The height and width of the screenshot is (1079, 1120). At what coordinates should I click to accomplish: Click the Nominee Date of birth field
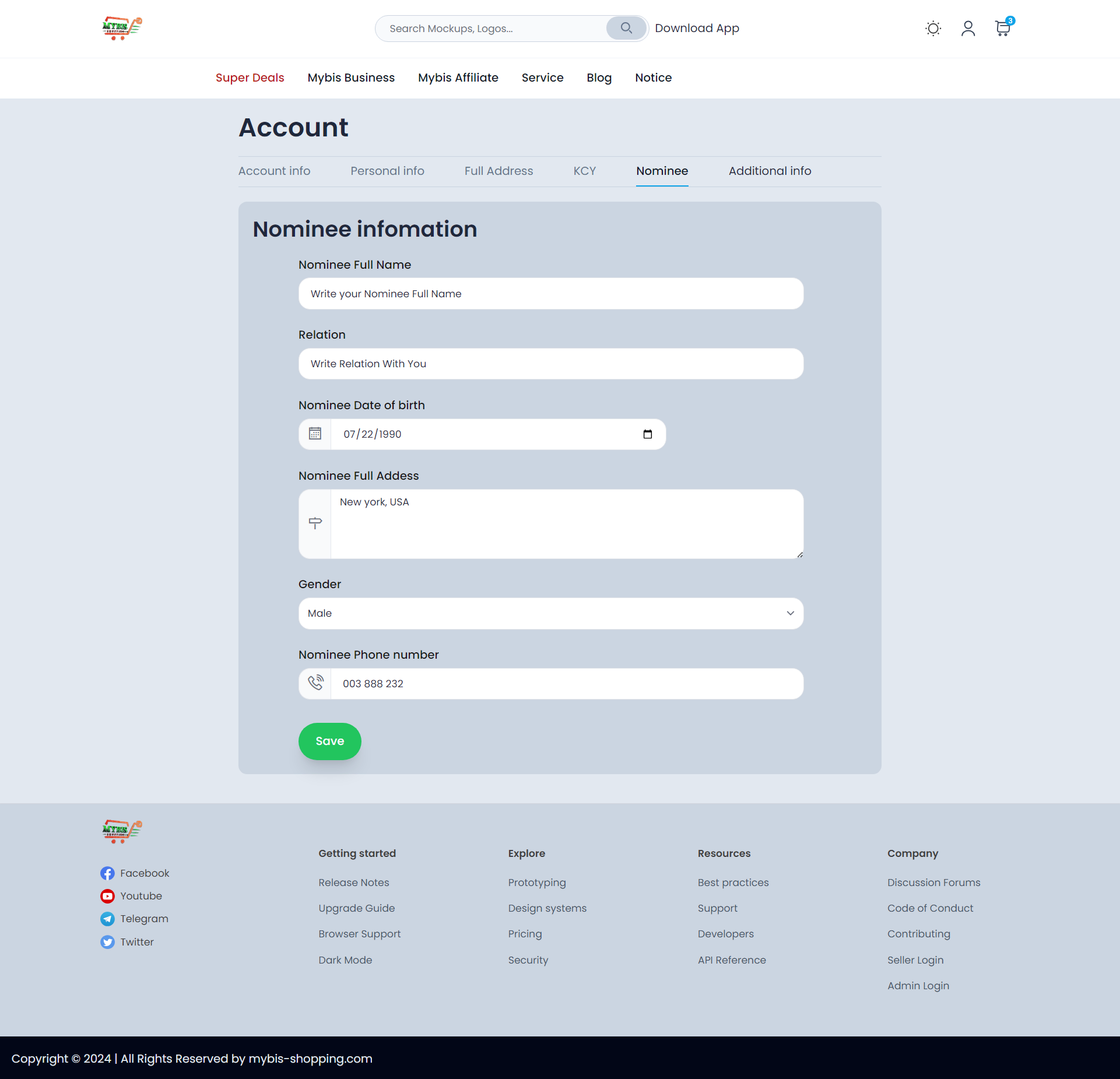490,434
